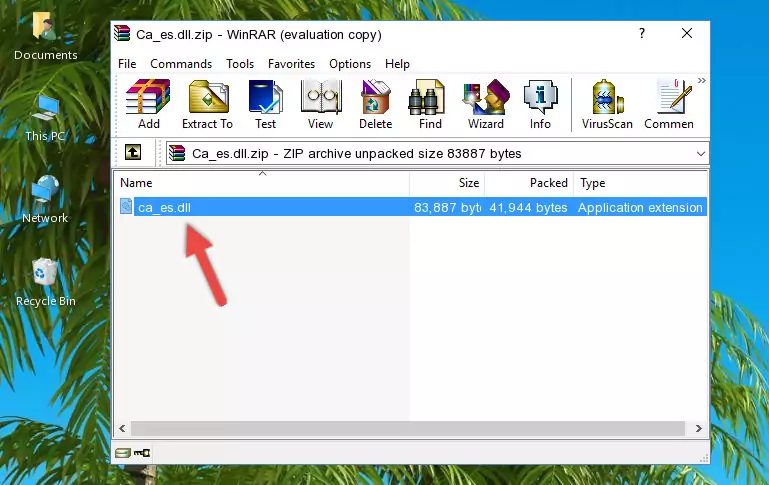The height and width of the screenshot is (485, 769).
Task: Select the ca_es.dll file row
Action: coord(411,207)
